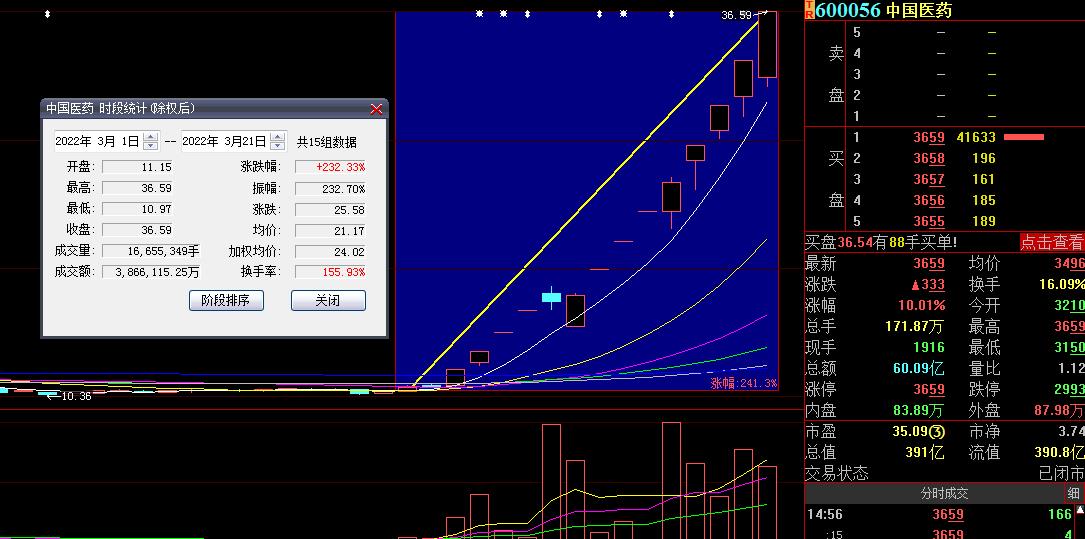The height and width of the screenshot is (539, 1085).
Task: Click the start date field 2022年3月1日
Action: (98, 141)
